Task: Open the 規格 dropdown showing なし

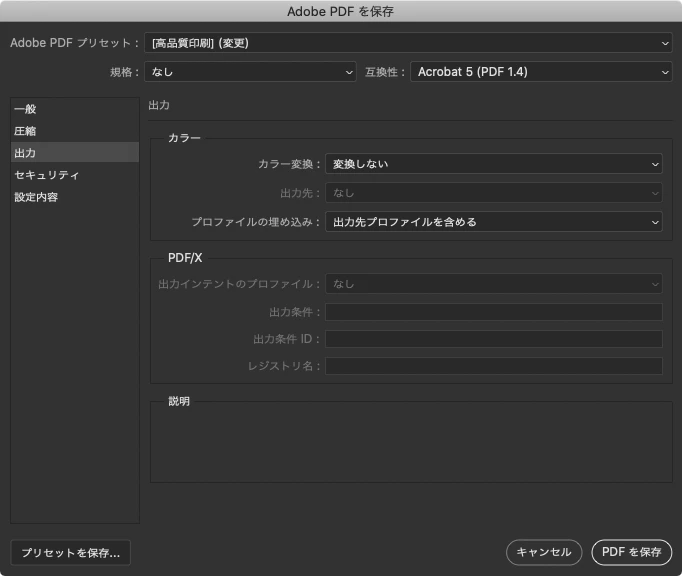Action: [x=250, y=72]
